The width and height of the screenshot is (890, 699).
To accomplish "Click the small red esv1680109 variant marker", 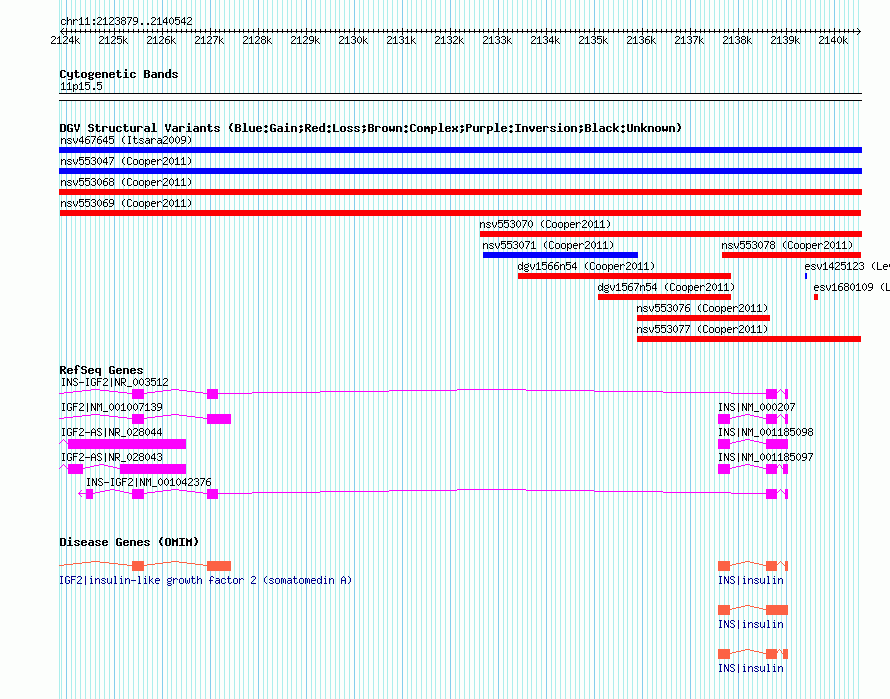I will pyautogui.click(x=816, y=297).
